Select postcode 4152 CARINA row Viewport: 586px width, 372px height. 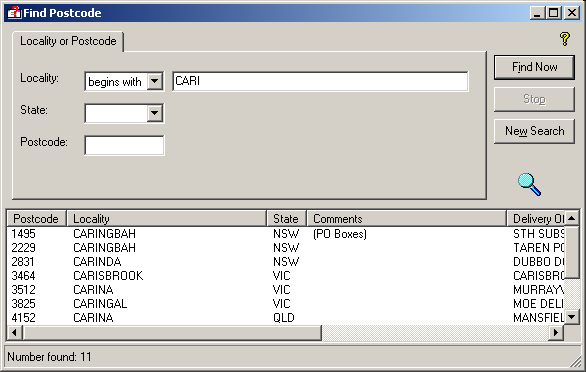coord(286,318)
